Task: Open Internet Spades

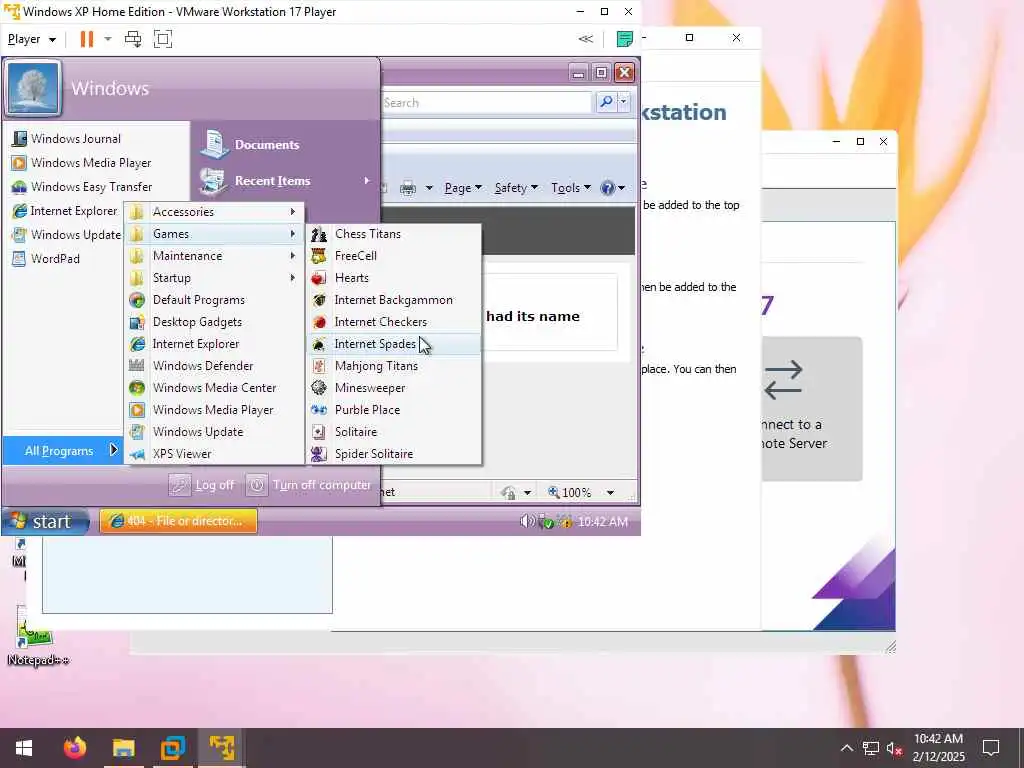Action: [394, 344]
